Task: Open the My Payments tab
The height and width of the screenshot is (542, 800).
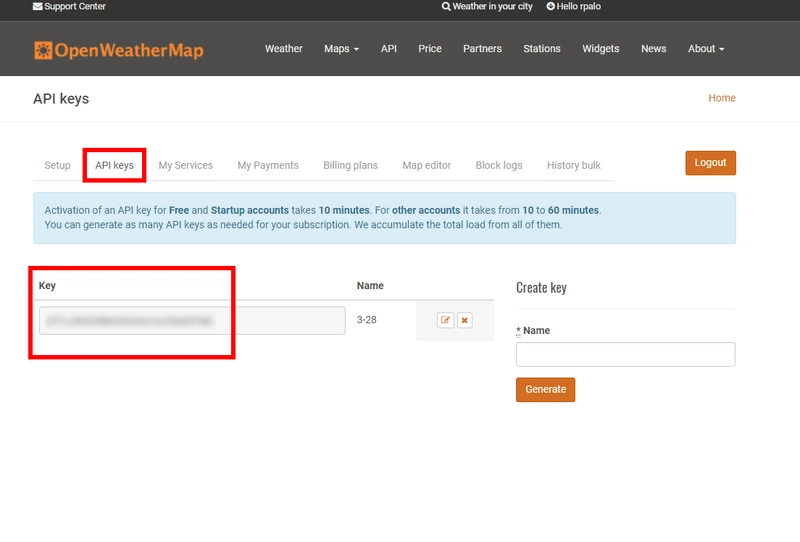Action: coord(268,165)
